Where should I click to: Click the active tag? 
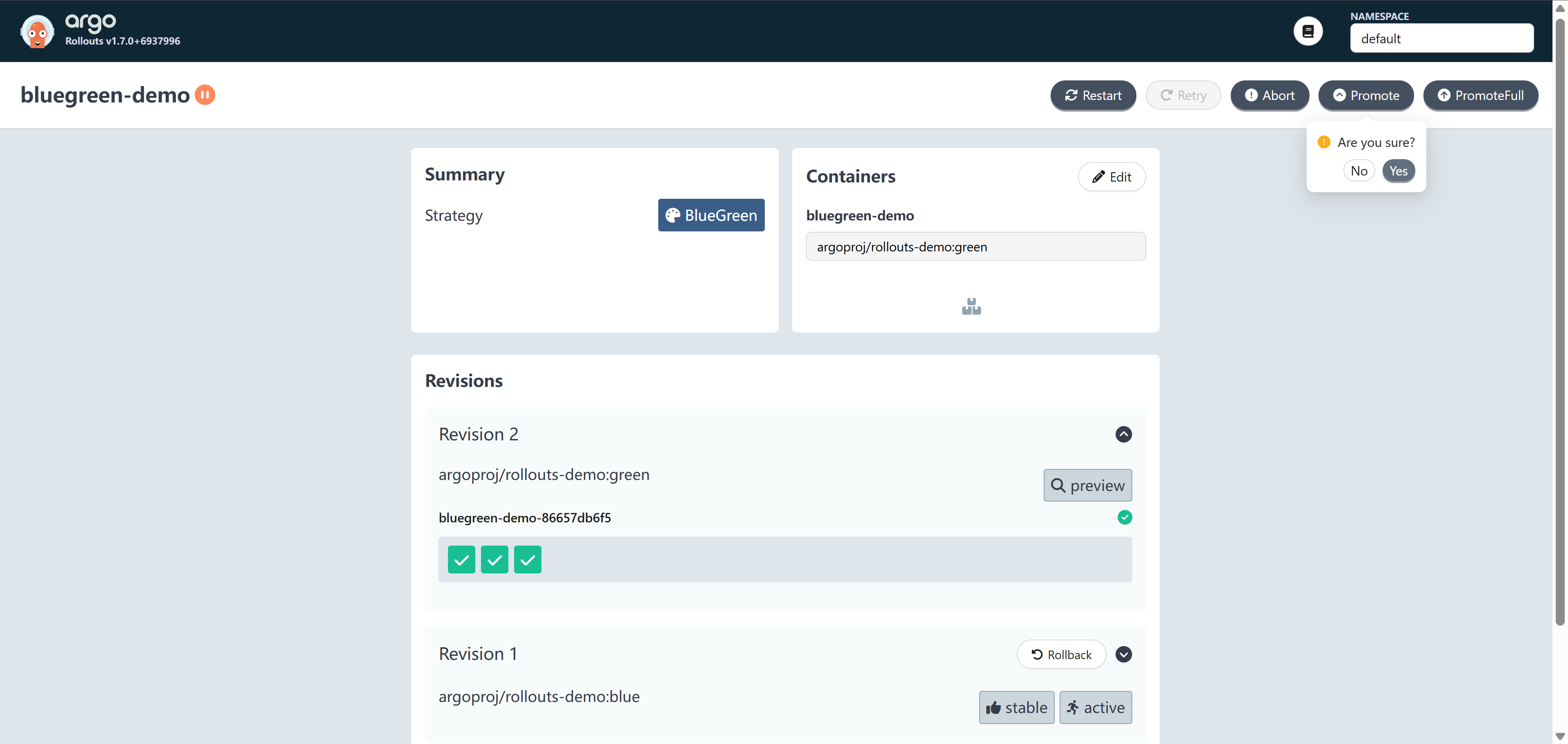[1096, 708]
